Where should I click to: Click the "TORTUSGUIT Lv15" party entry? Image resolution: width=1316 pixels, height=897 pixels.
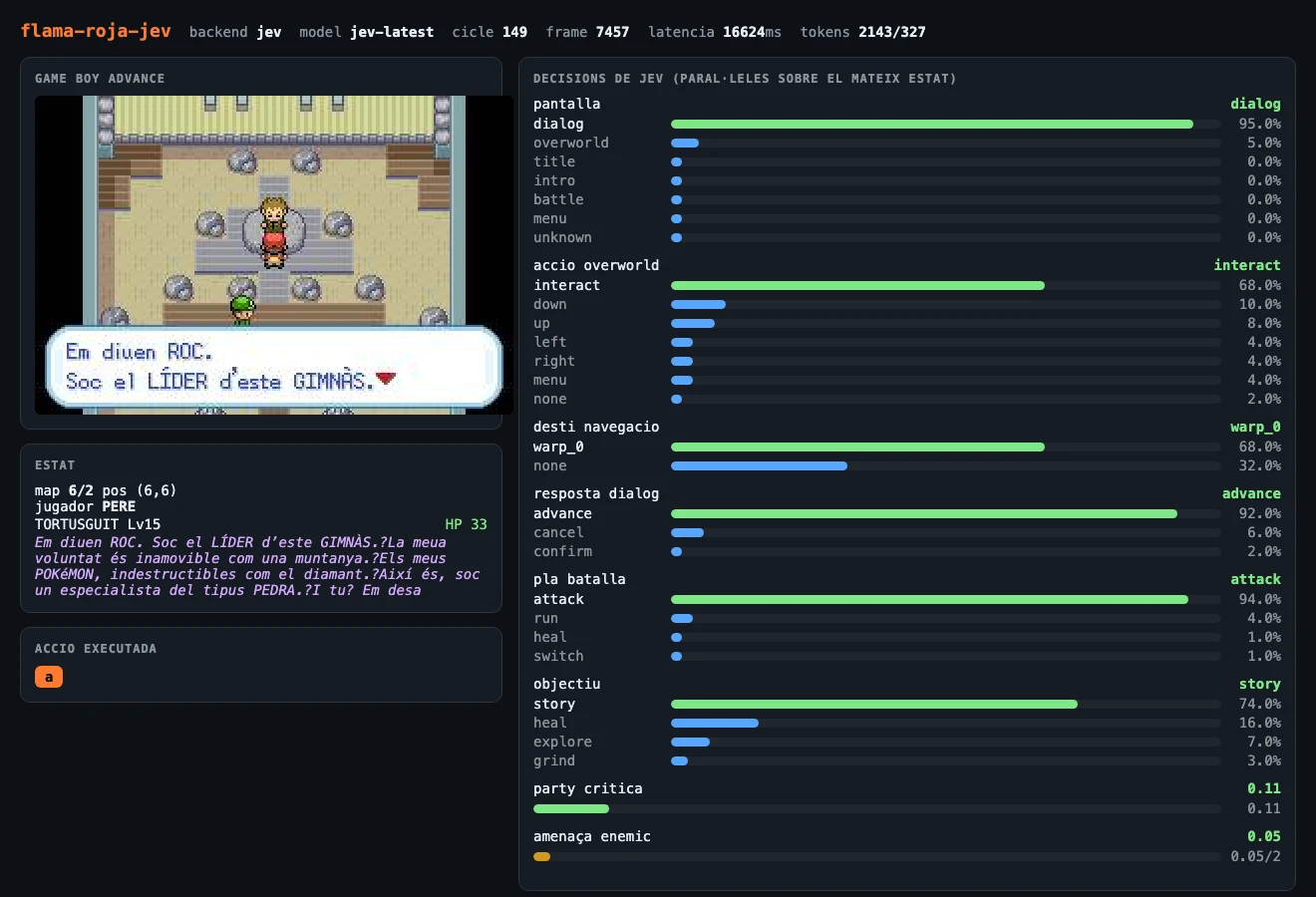point(98,524)
